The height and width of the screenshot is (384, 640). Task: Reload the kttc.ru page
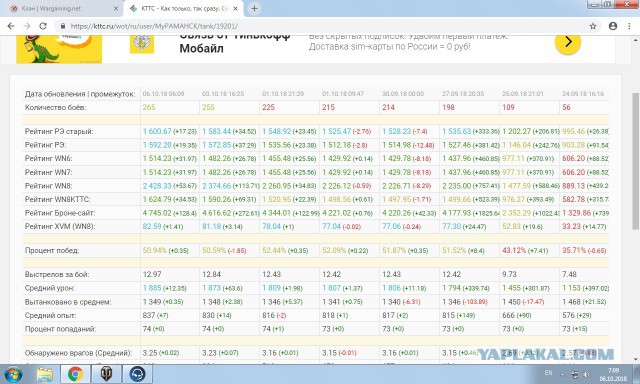[43, 26]
